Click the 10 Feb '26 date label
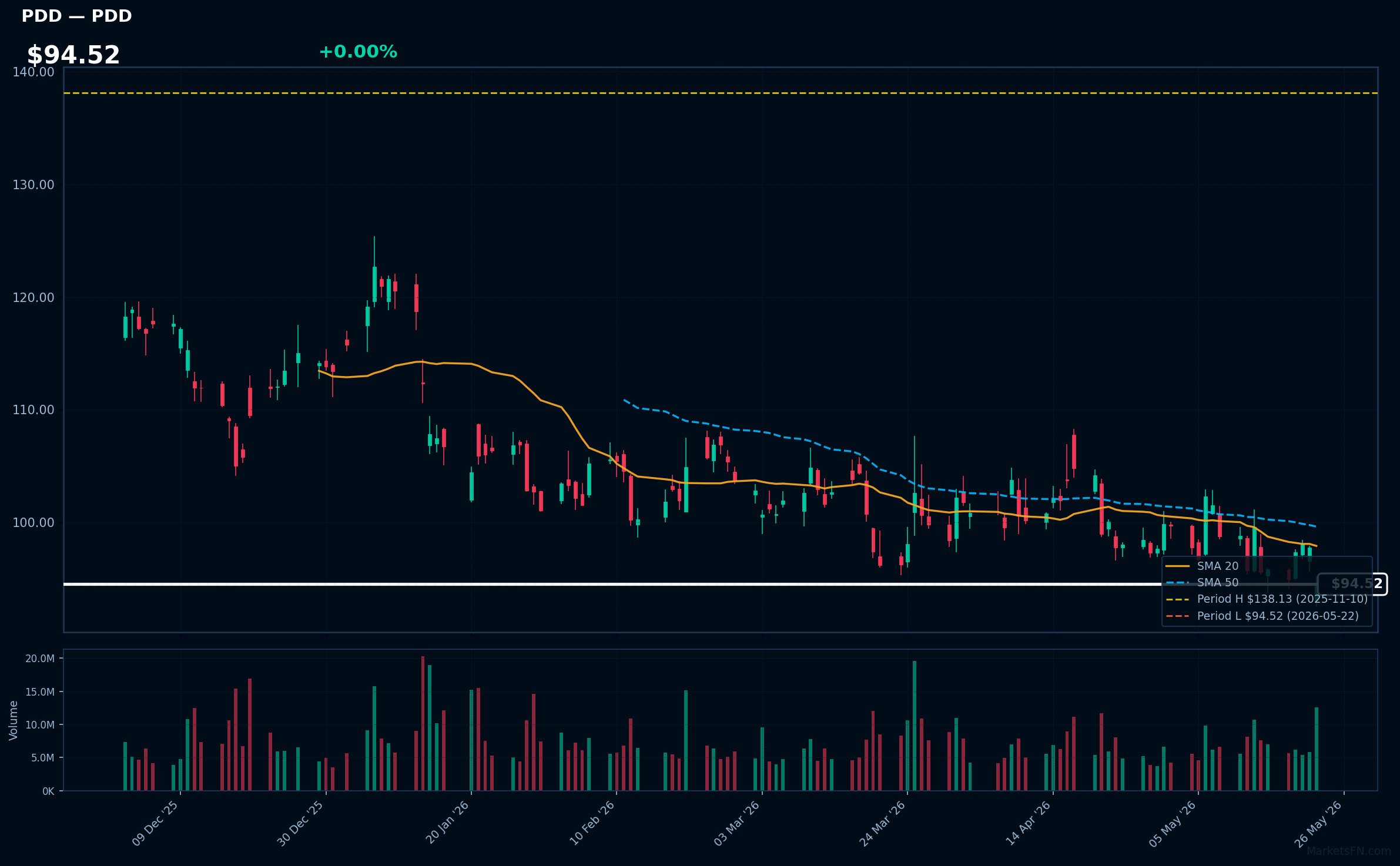Screen dimensions: 1400x866 592,824
